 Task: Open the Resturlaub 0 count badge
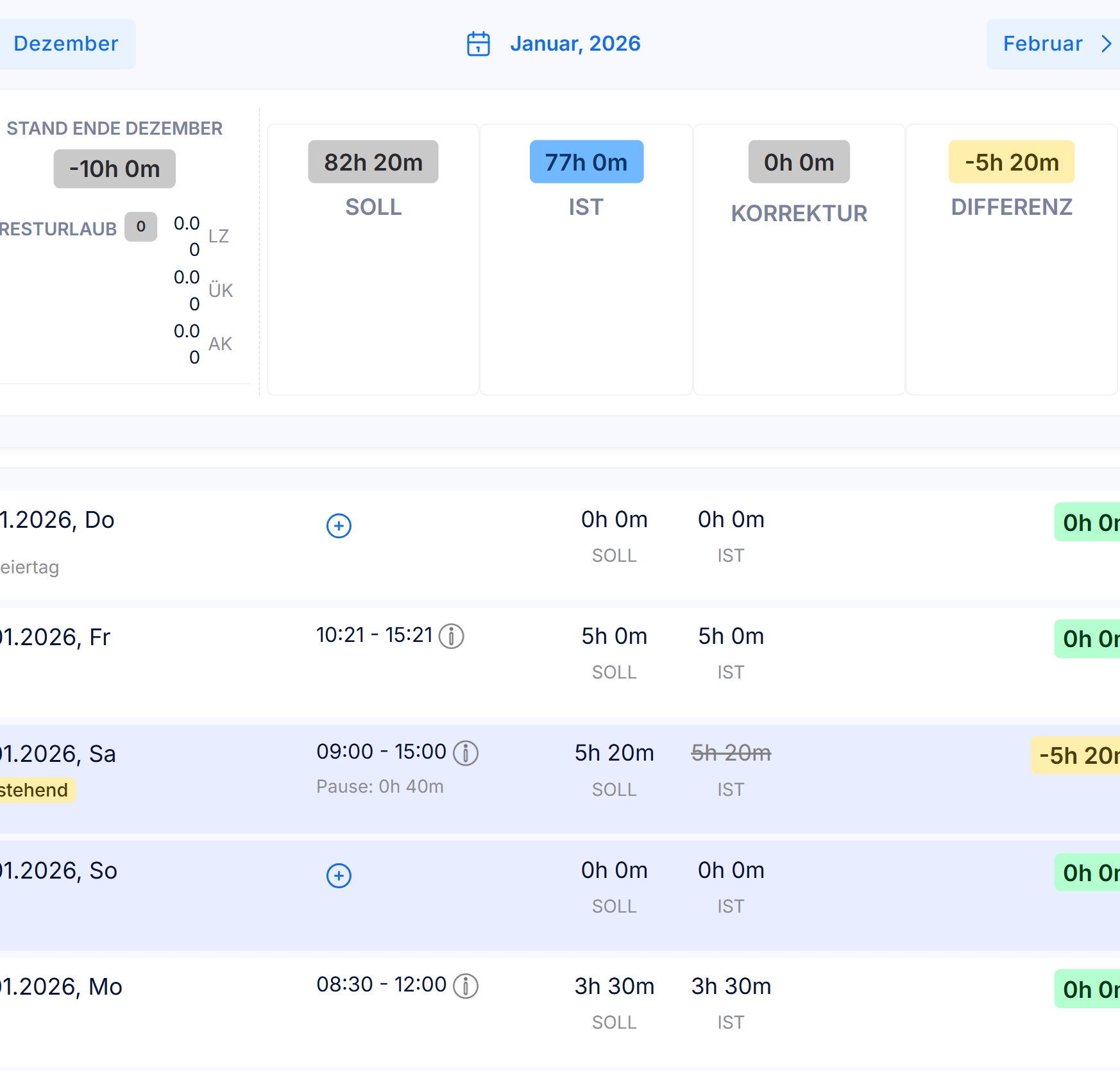click(141, 227)
